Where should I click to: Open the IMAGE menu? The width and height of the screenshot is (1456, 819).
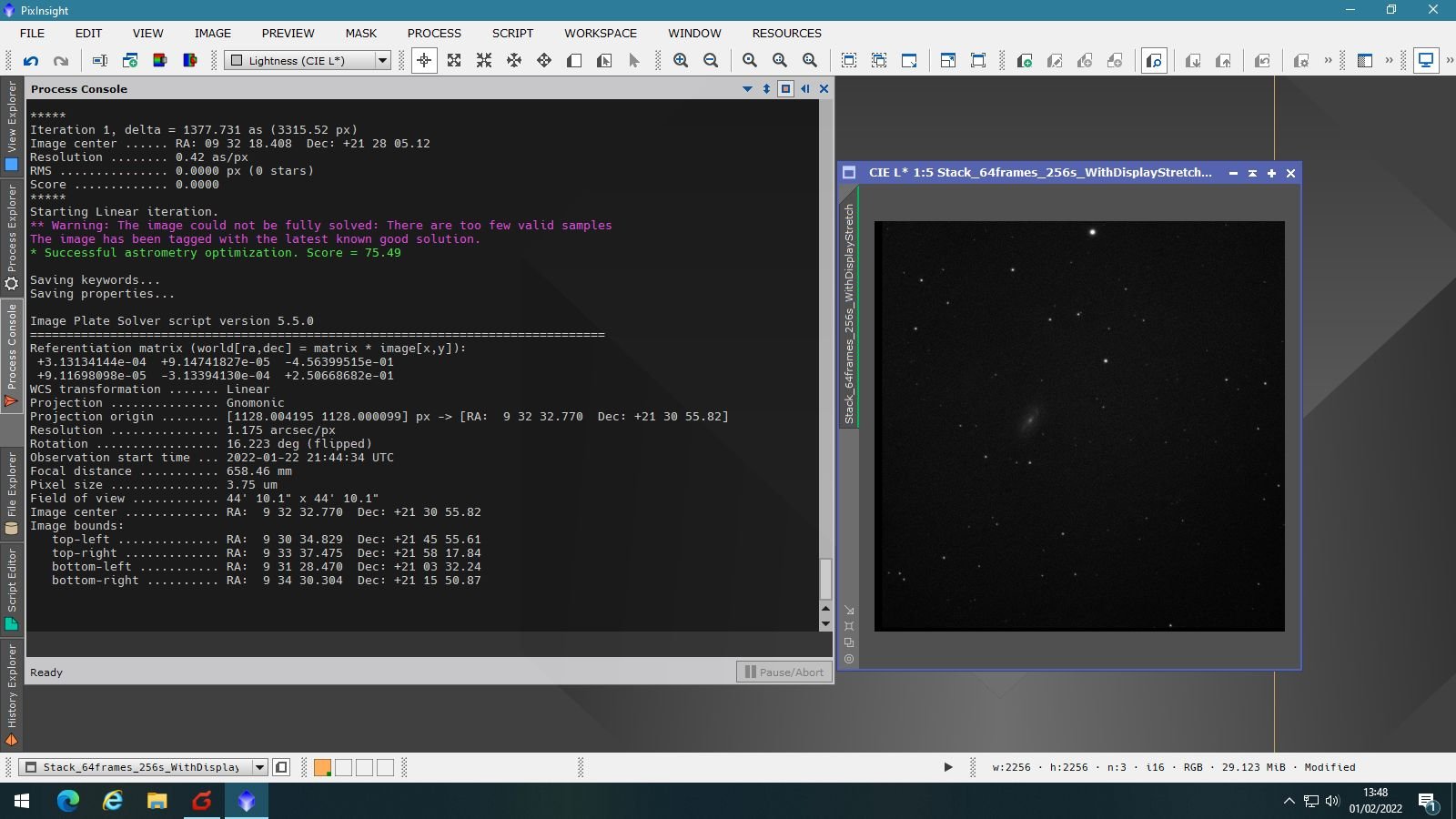213,33
